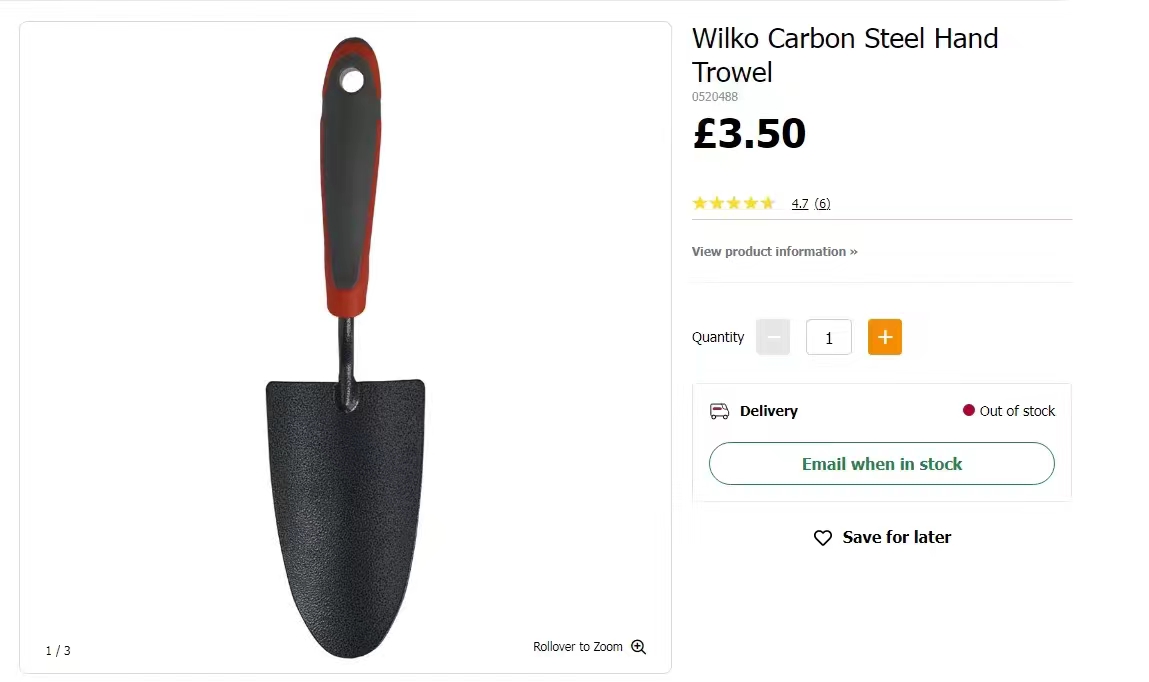Click the Delivery label
The width and height of the screenshot is (1149, 682).
(x=769, y=411)
